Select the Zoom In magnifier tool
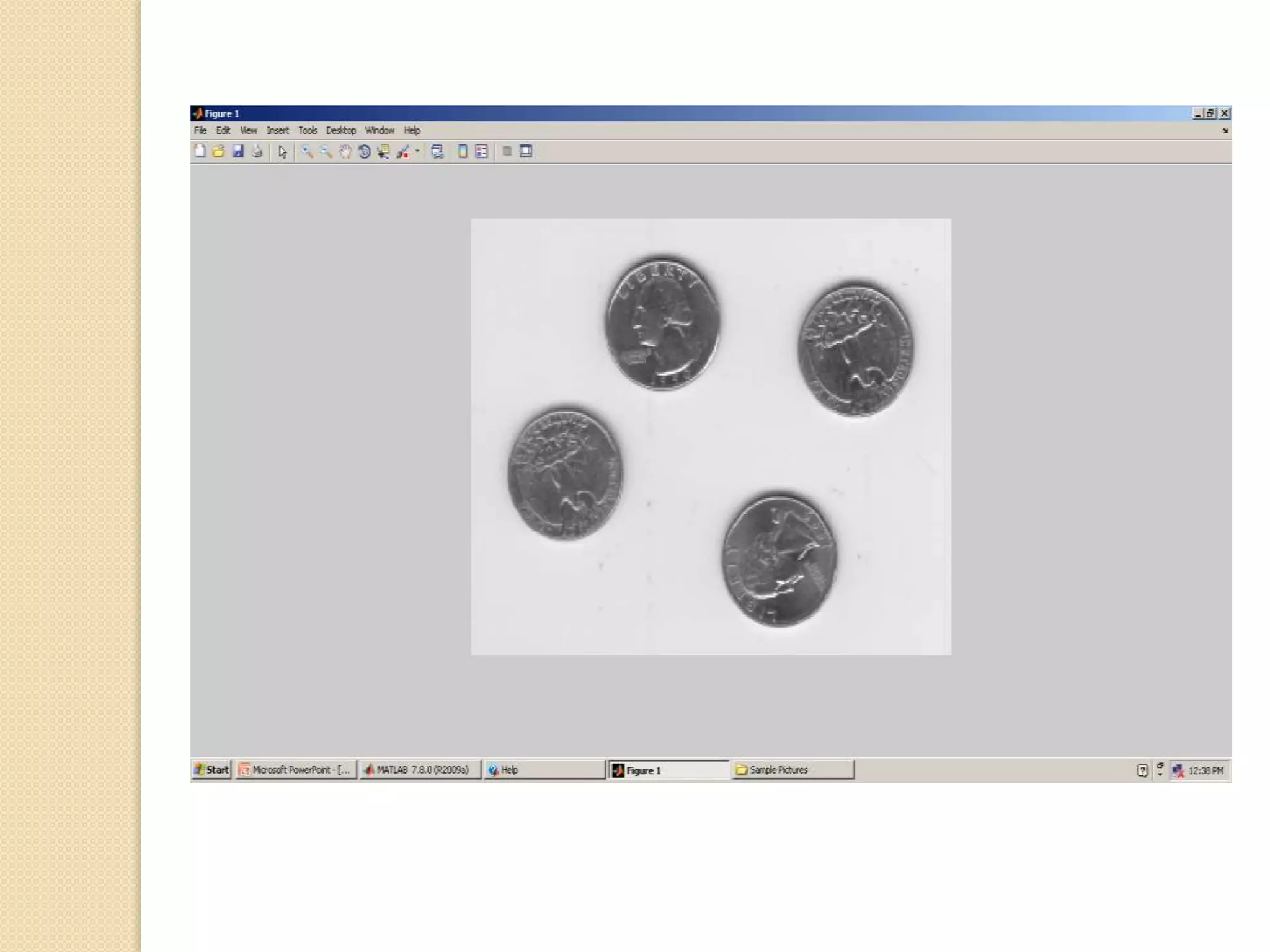Screen dimensions: 1270x952 point(307,151)
